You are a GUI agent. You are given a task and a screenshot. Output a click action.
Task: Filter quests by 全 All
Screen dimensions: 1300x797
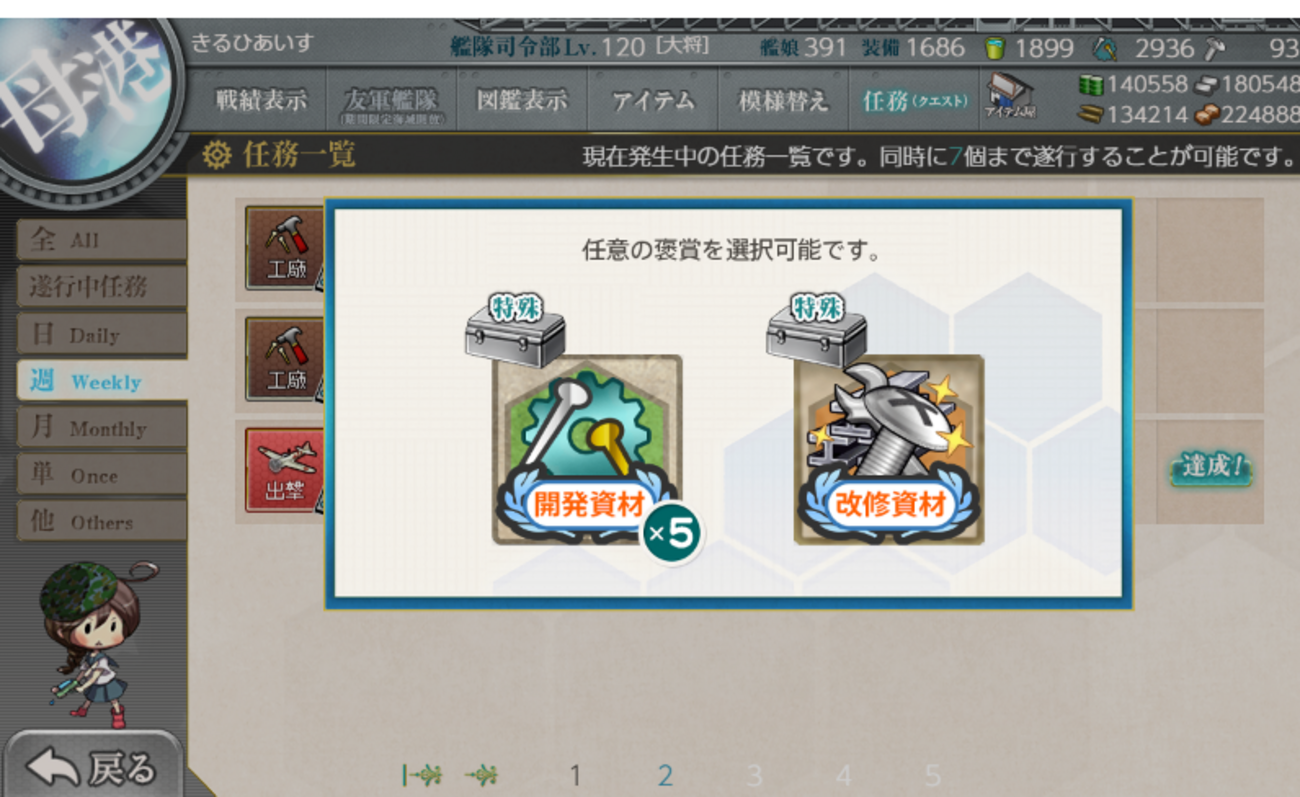(x=101, y=240)
